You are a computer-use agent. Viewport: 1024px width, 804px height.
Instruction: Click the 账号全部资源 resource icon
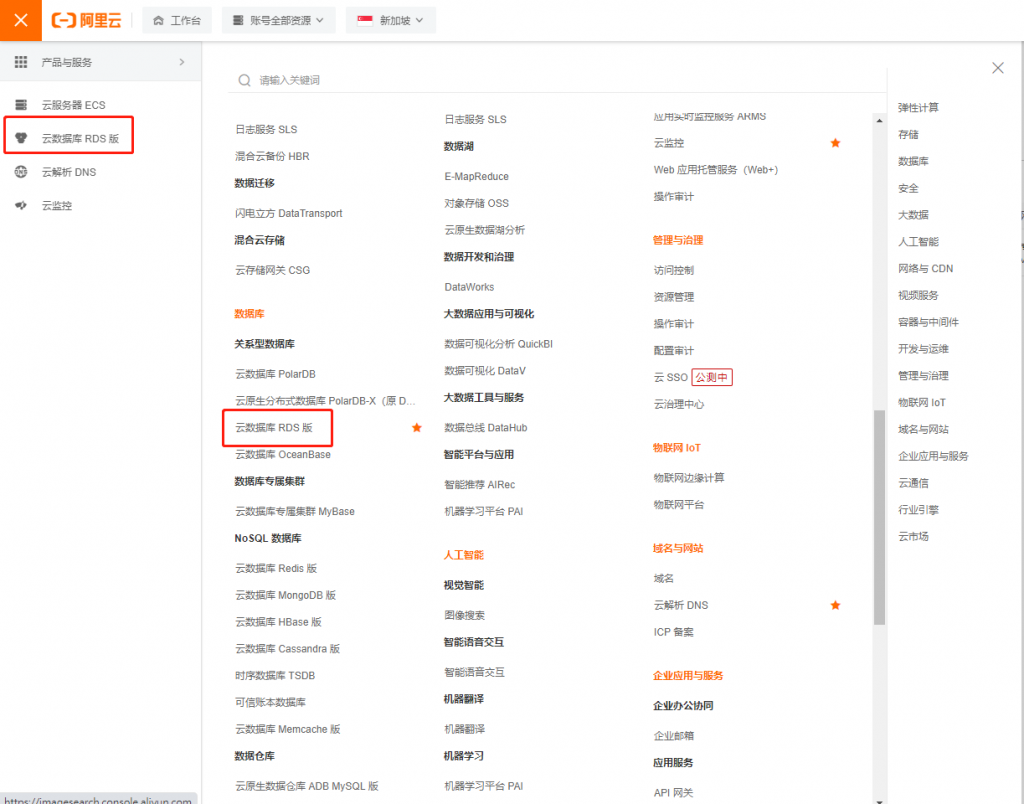click(238, 20)
